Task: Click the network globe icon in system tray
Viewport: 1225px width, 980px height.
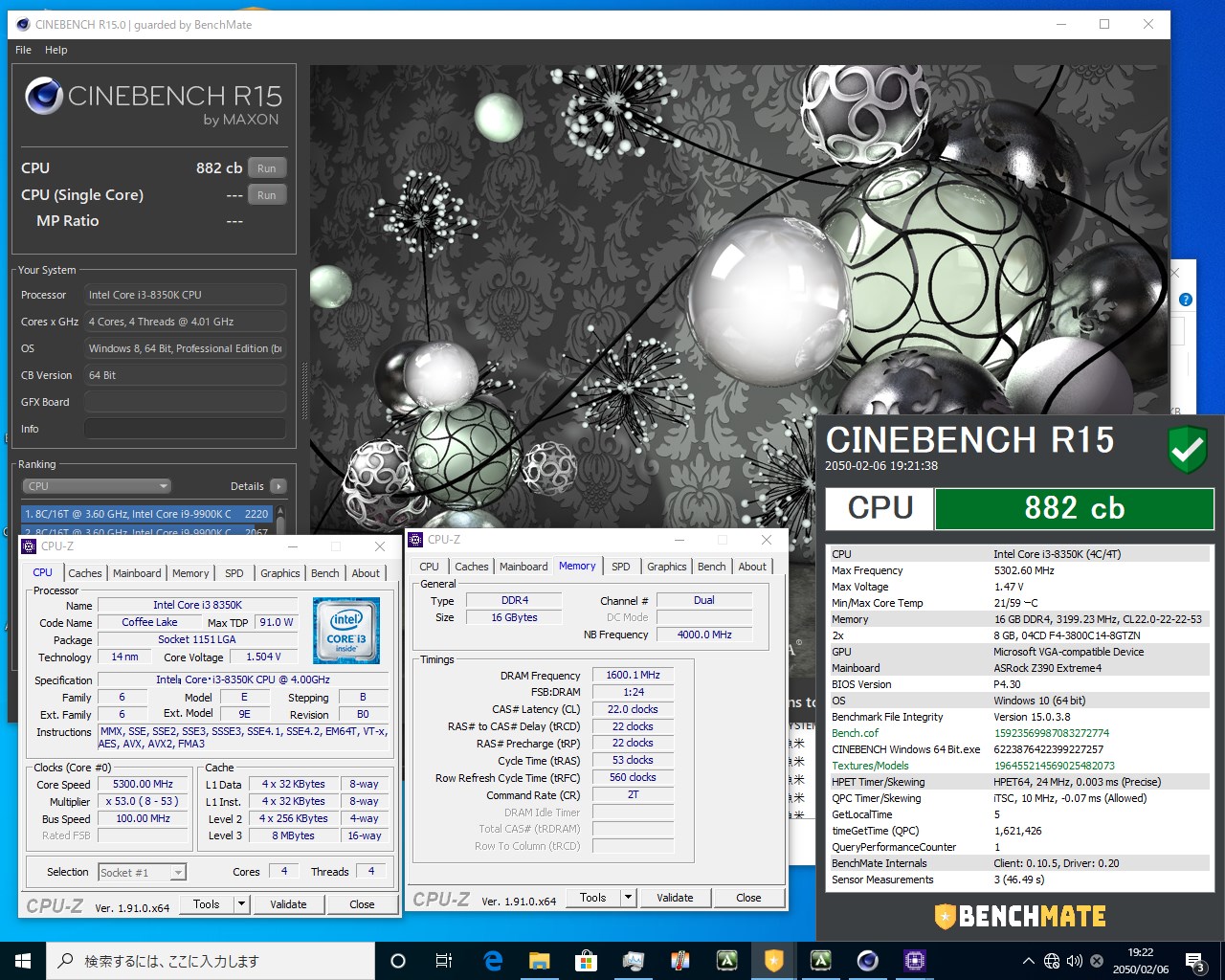Action: 1052,961
